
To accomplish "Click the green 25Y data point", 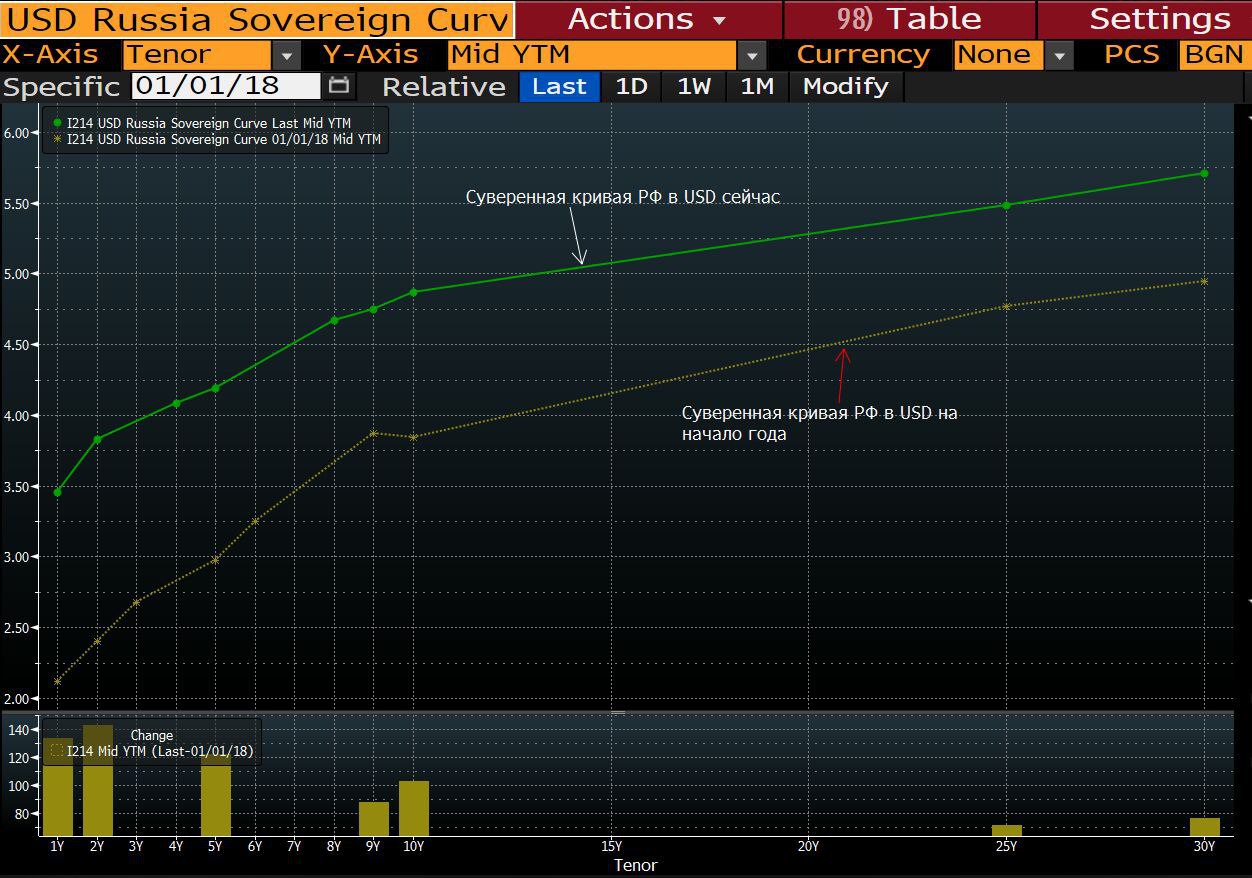I will pyautogui.click(x=1006, y=205).
